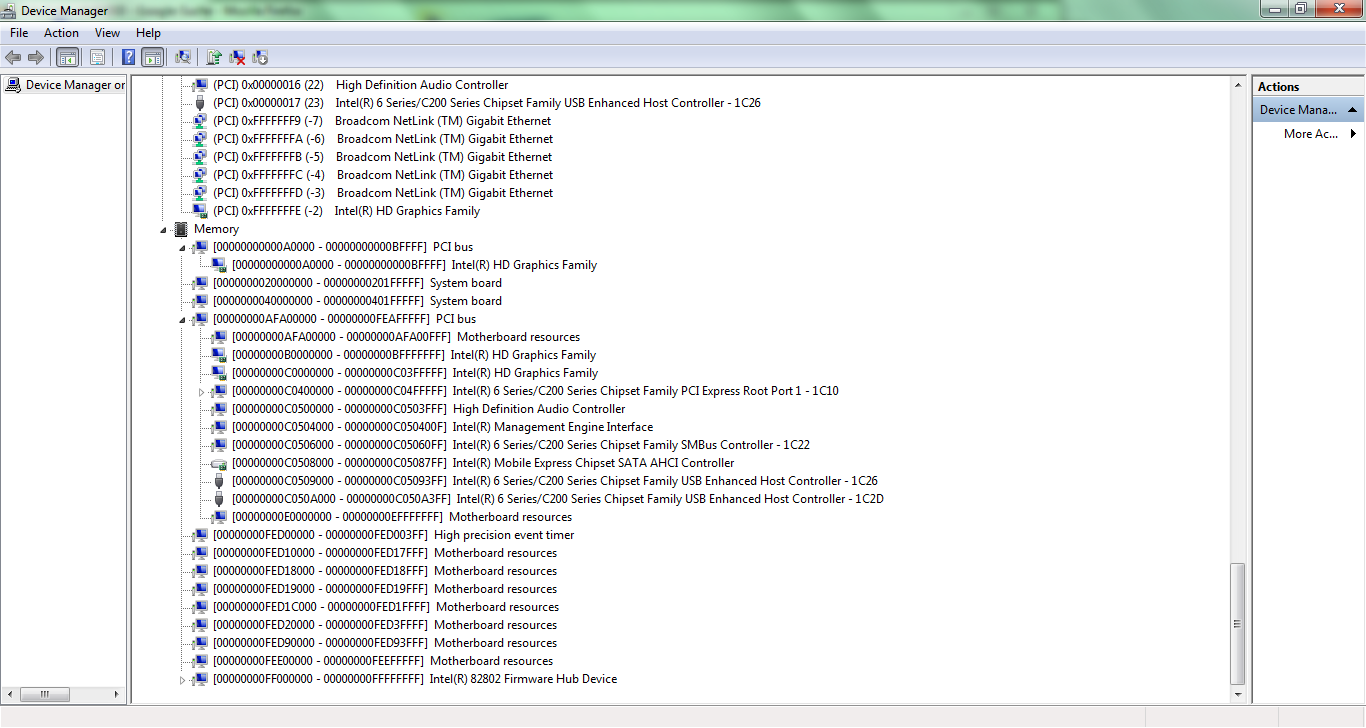Expand the Intel 82802 Firmware Hub Device node

[x=183, y=680]
